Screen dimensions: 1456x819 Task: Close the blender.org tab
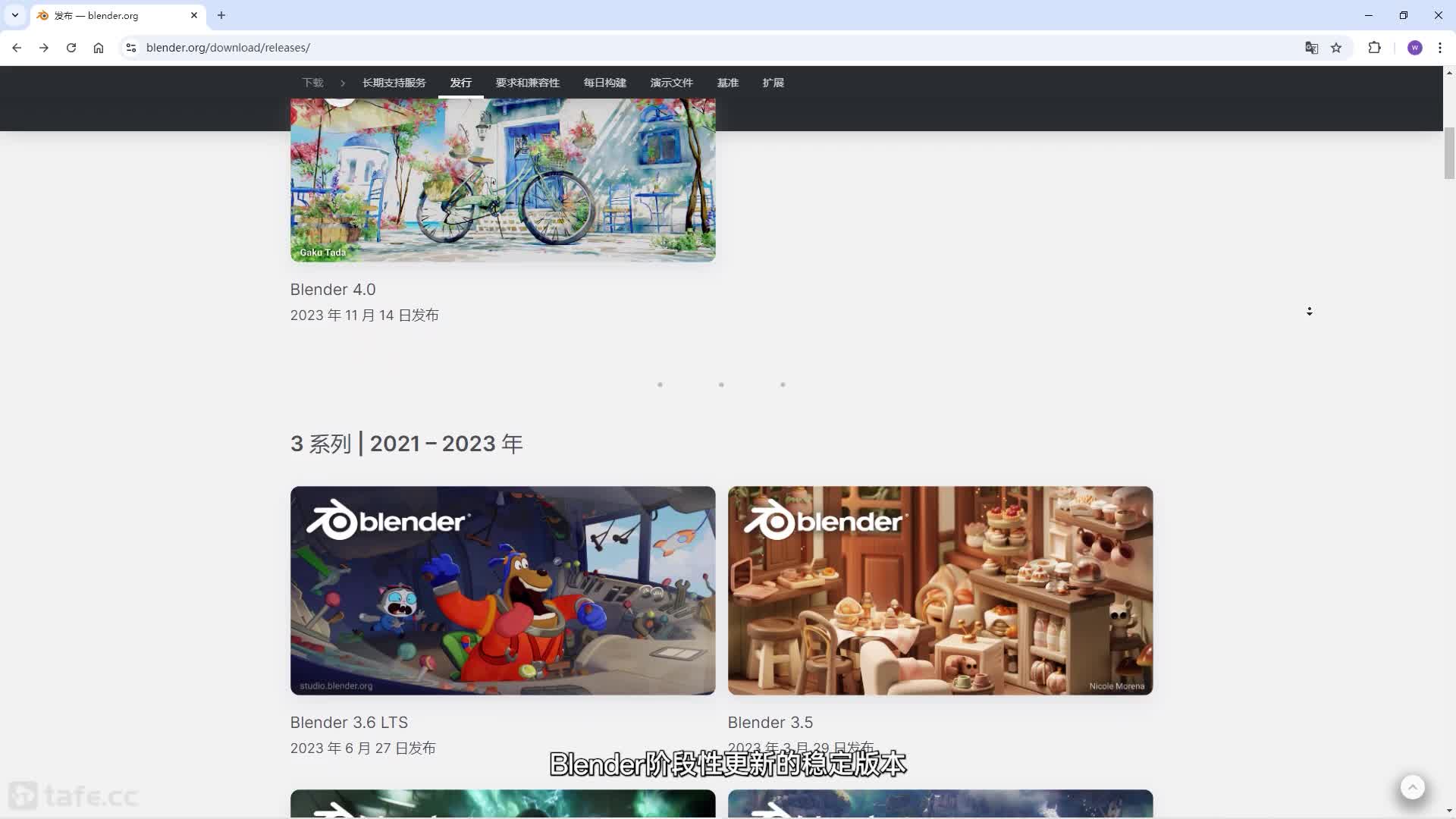[x=194, y=15]
